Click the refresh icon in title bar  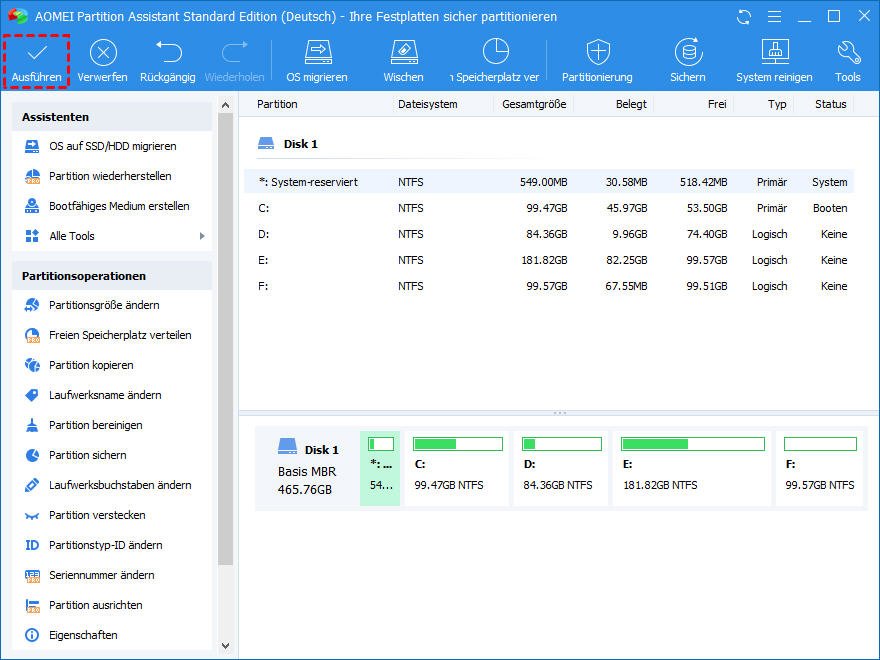coord(743,17)
